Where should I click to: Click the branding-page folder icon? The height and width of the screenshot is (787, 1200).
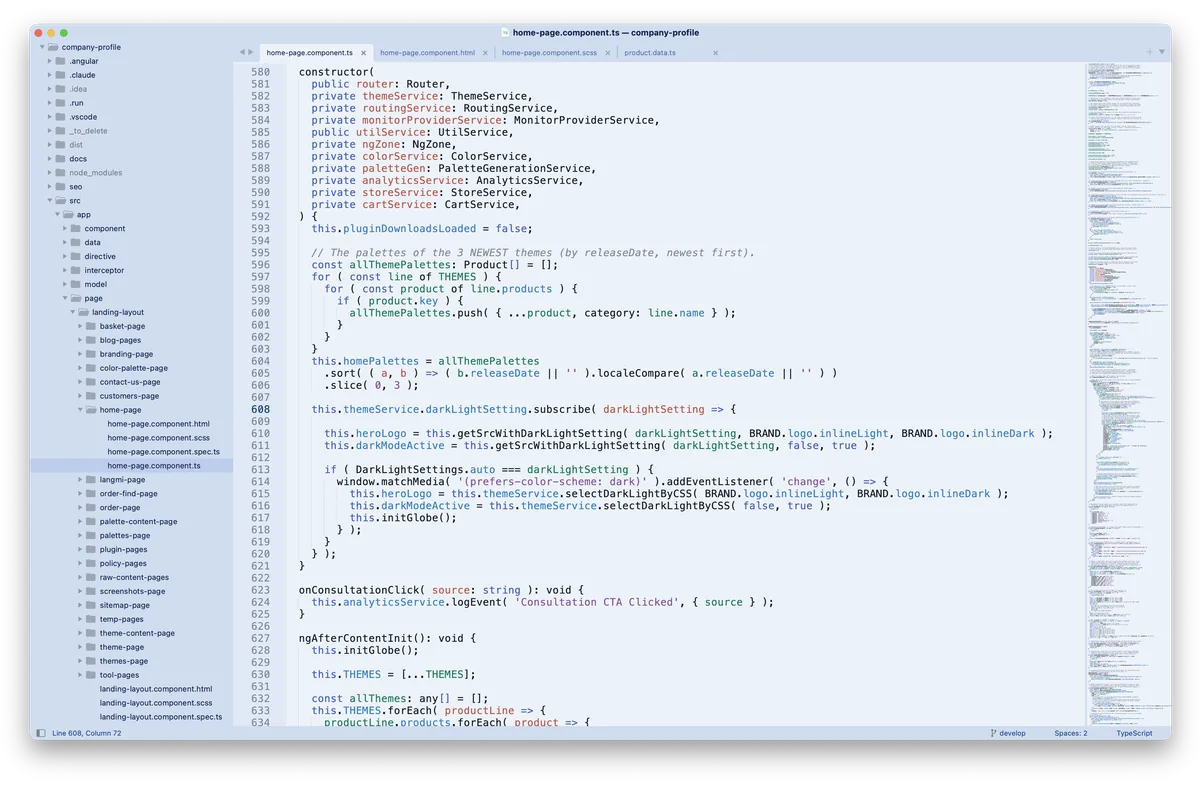(91, 354)
